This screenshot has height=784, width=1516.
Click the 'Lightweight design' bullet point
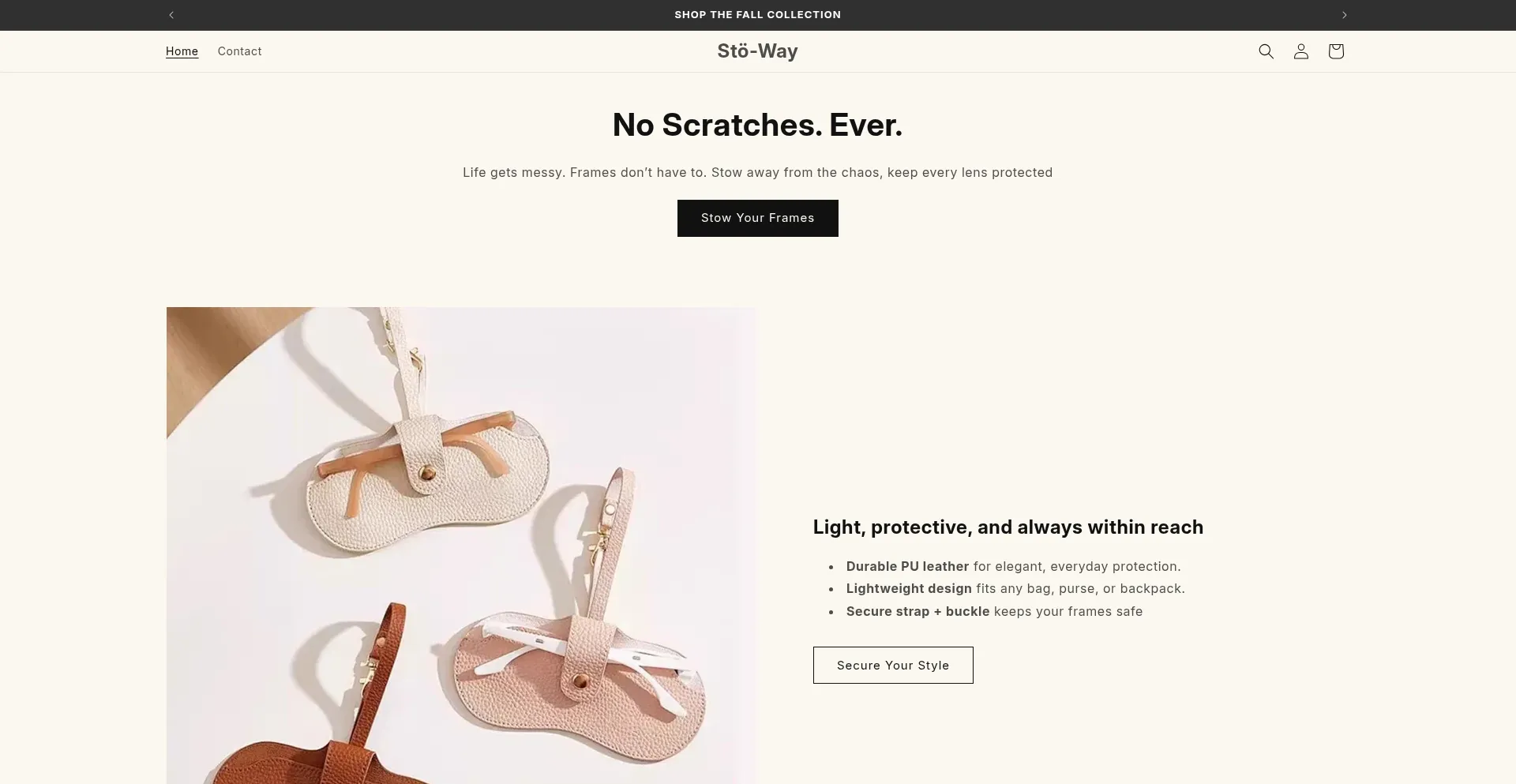tap(1015, 588)
